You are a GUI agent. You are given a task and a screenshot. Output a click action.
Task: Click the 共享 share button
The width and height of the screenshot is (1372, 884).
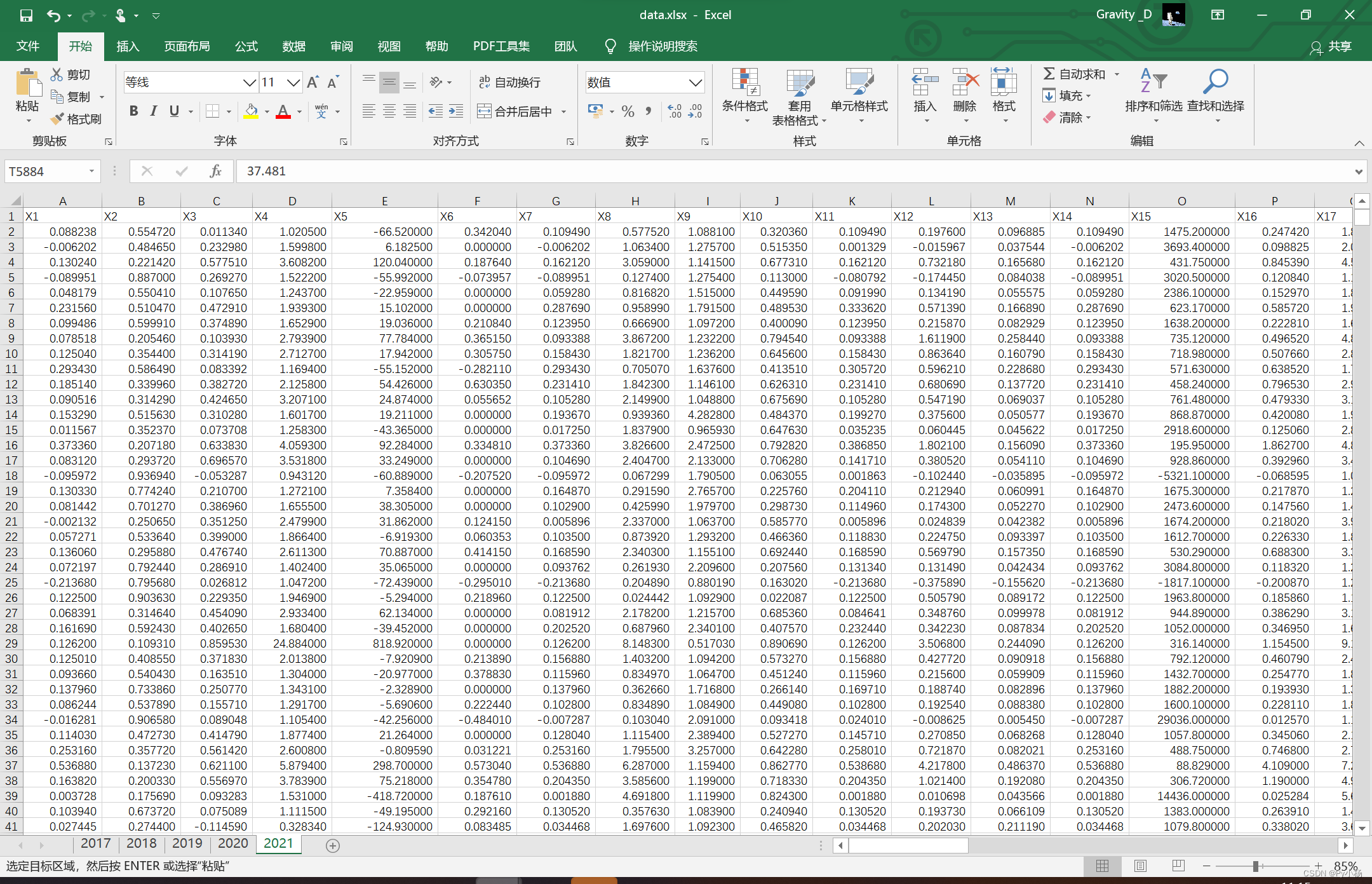pyautogui.click(x=1331, y=46)
